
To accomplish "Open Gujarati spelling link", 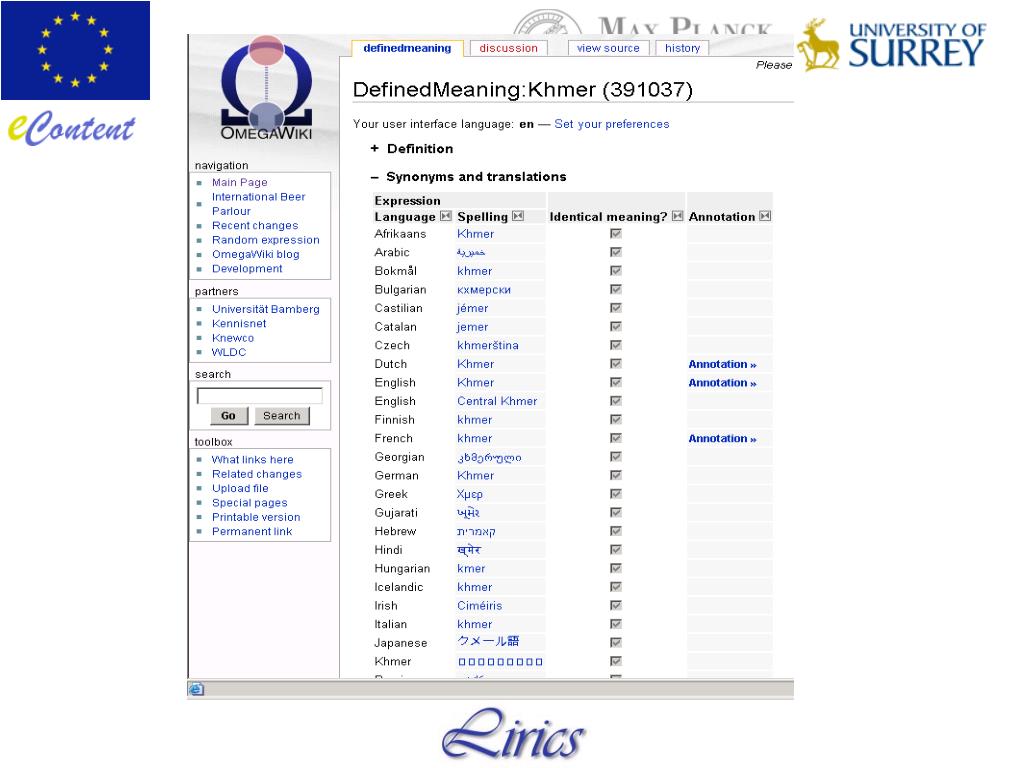I will point(468,513).
